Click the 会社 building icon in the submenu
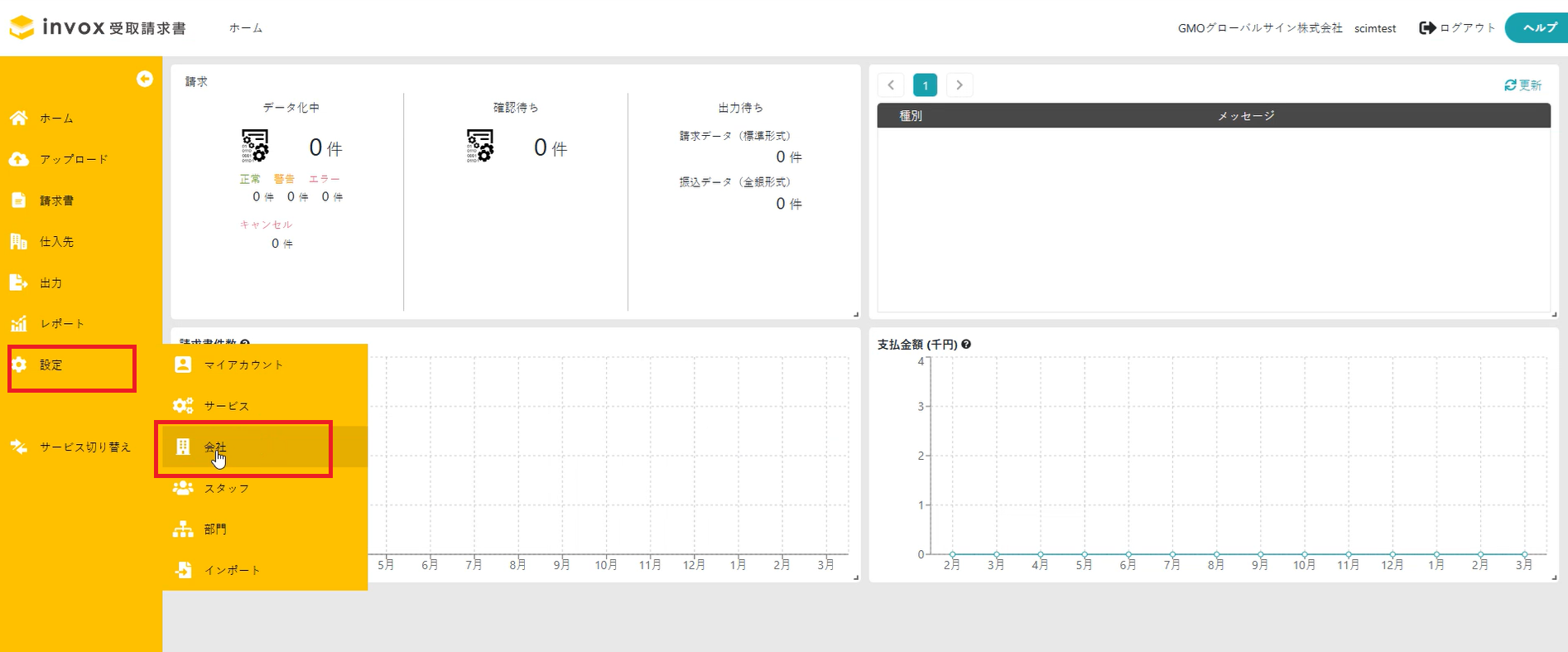 183,447
